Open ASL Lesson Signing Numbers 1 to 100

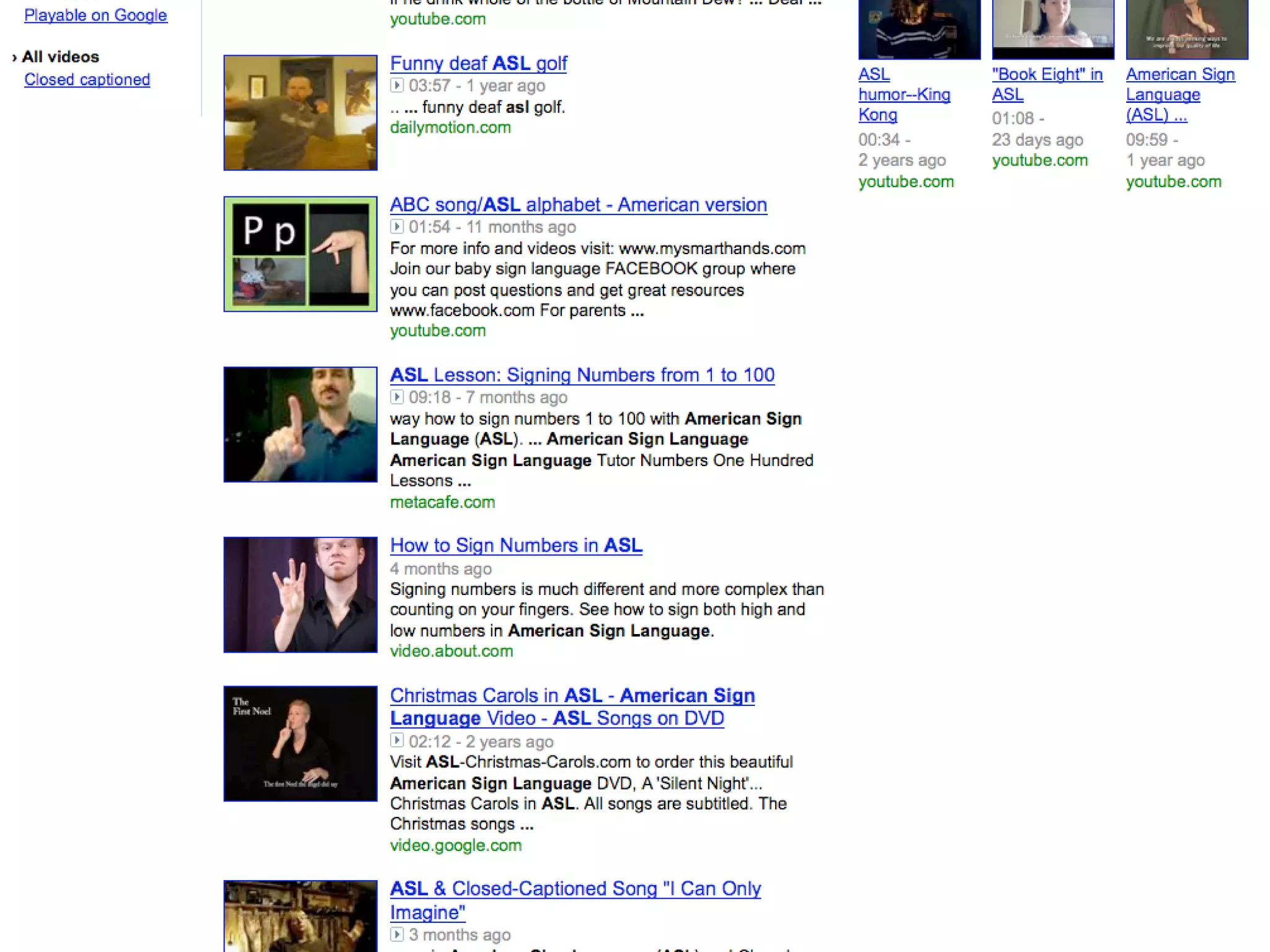pyautogui.click(x=582, y=375)
